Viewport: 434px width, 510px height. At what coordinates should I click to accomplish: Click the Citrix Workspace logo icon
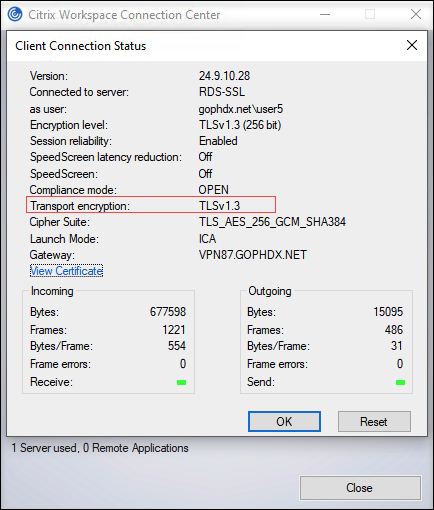(15, 14)
